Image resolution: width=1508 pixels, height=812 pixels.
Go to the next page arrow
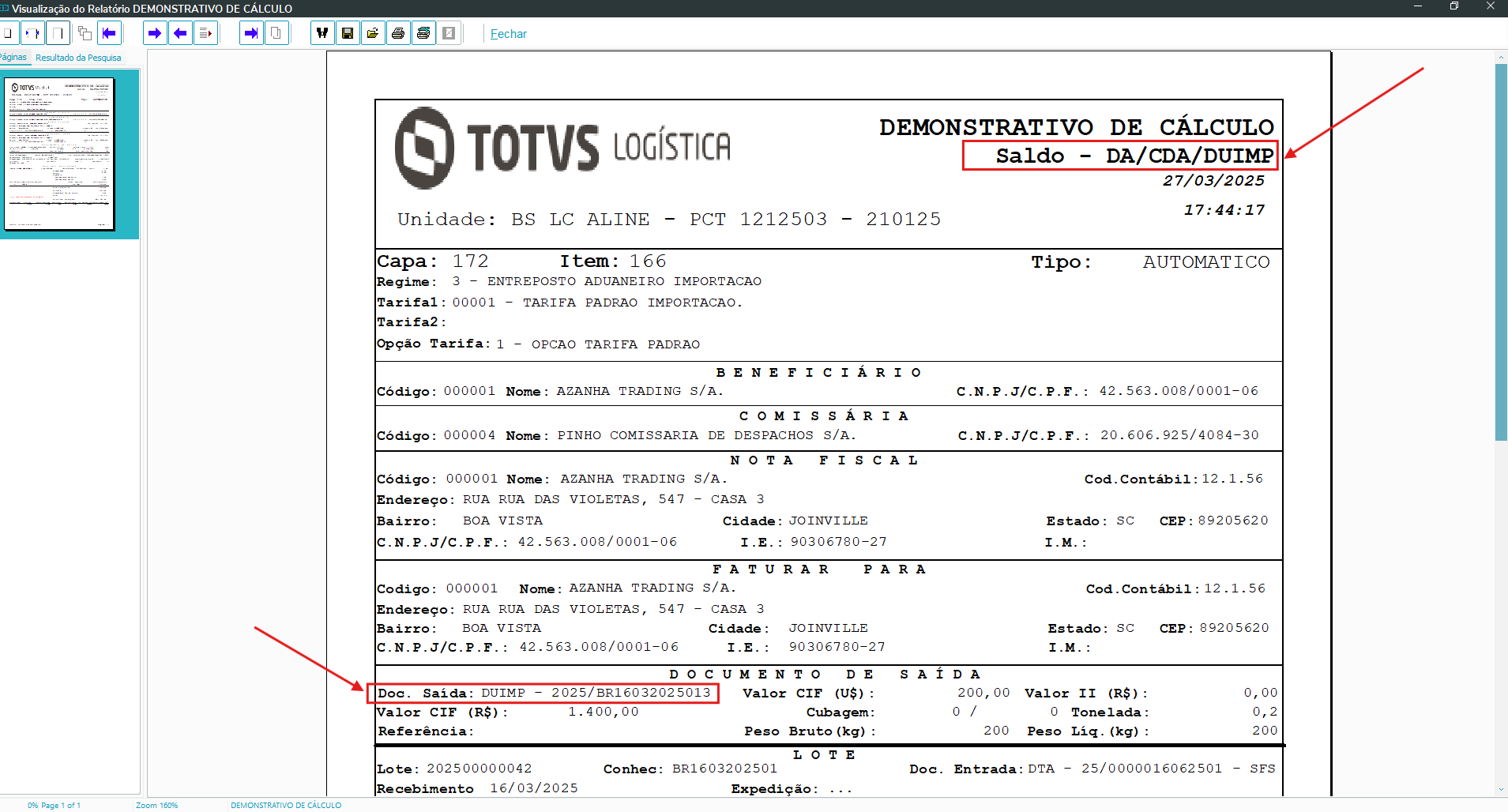click(155, 33)
